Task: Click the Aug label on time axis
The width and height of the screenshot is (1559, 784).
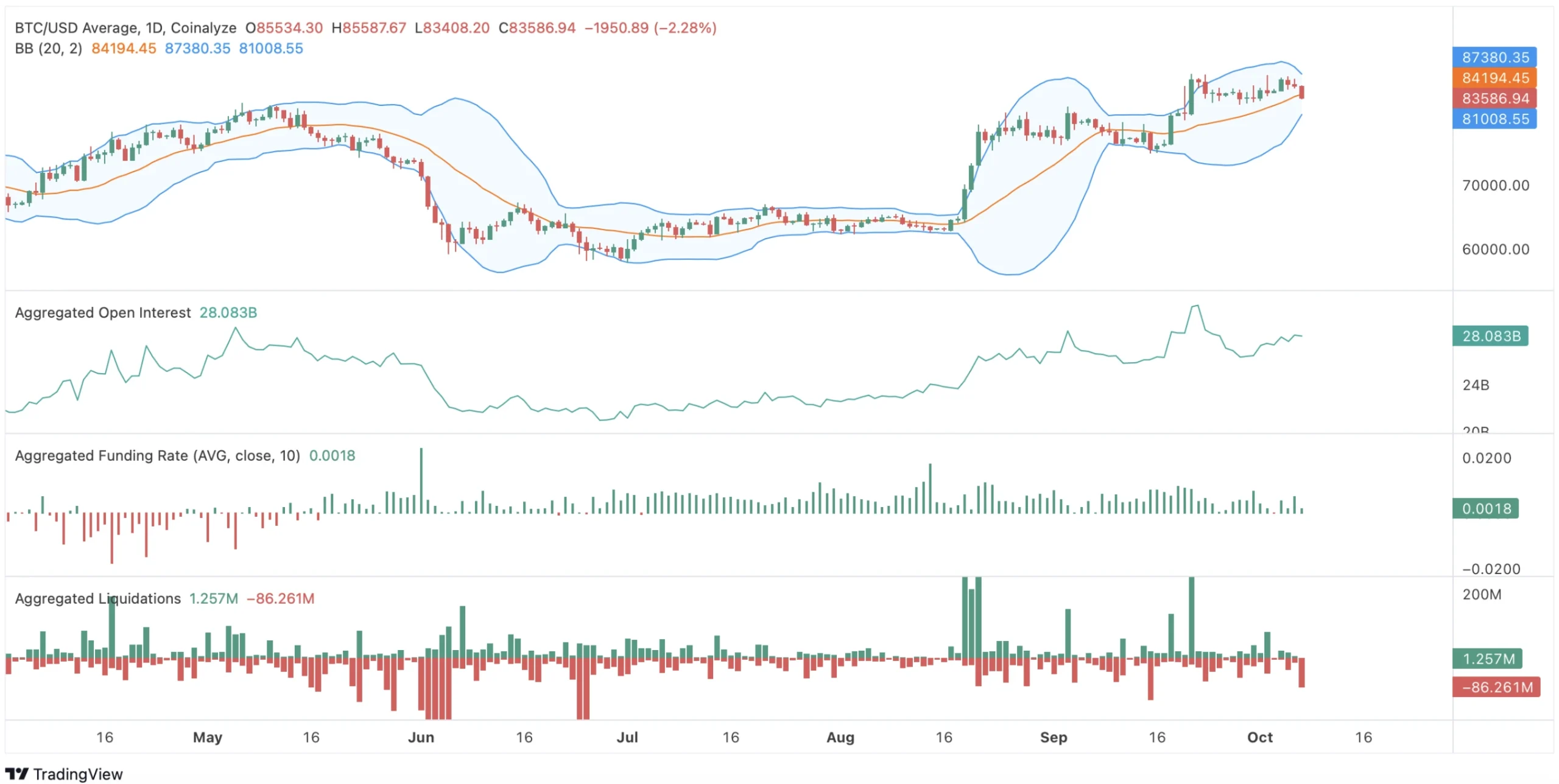Action: click(x=840, y=737)
